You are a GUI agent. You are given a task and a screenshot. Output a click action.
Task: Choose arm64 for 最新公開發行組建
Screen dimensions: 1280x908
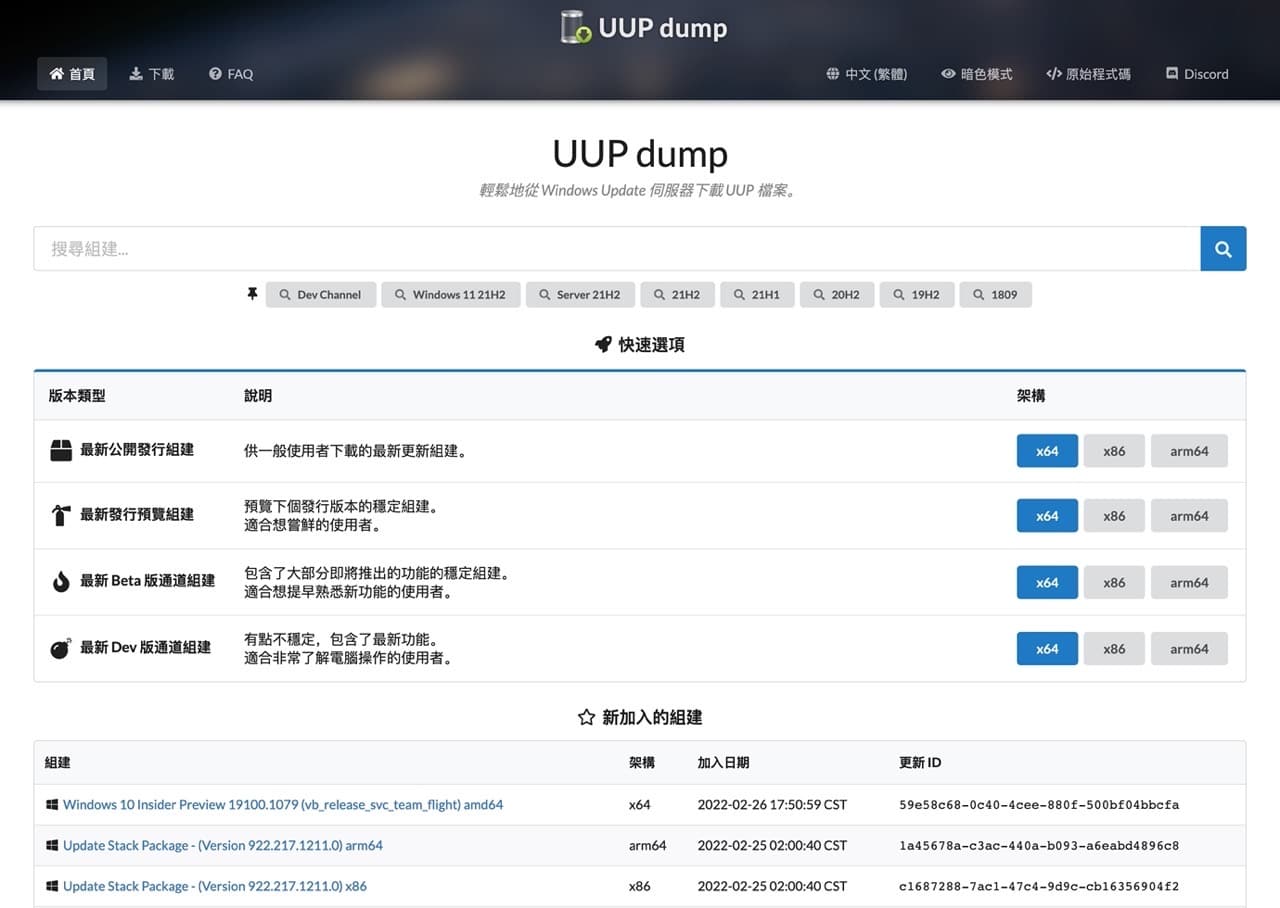[x=1189, y=451]
